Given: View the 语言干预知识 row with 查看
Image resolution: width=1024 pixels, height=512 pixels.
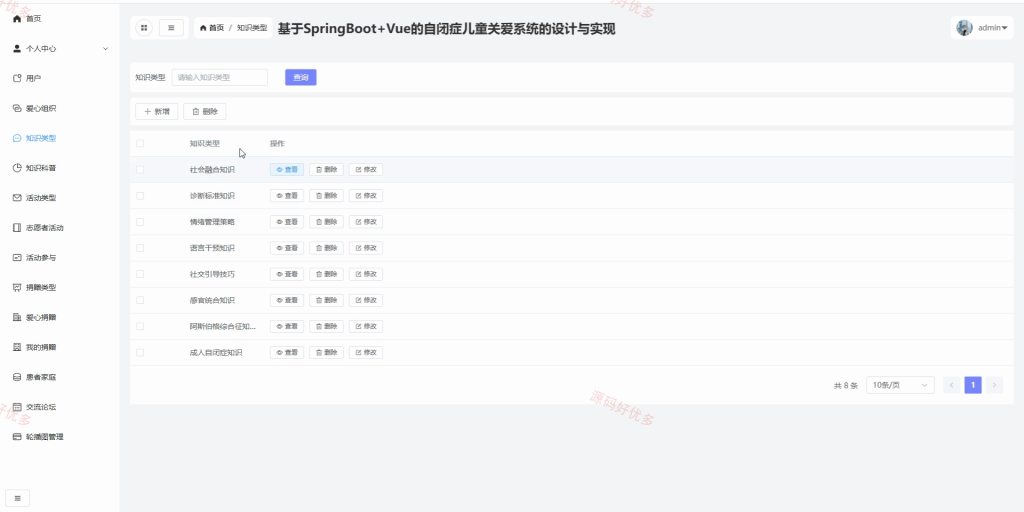Looking at the screenshot, I should (x=287, y=248).
